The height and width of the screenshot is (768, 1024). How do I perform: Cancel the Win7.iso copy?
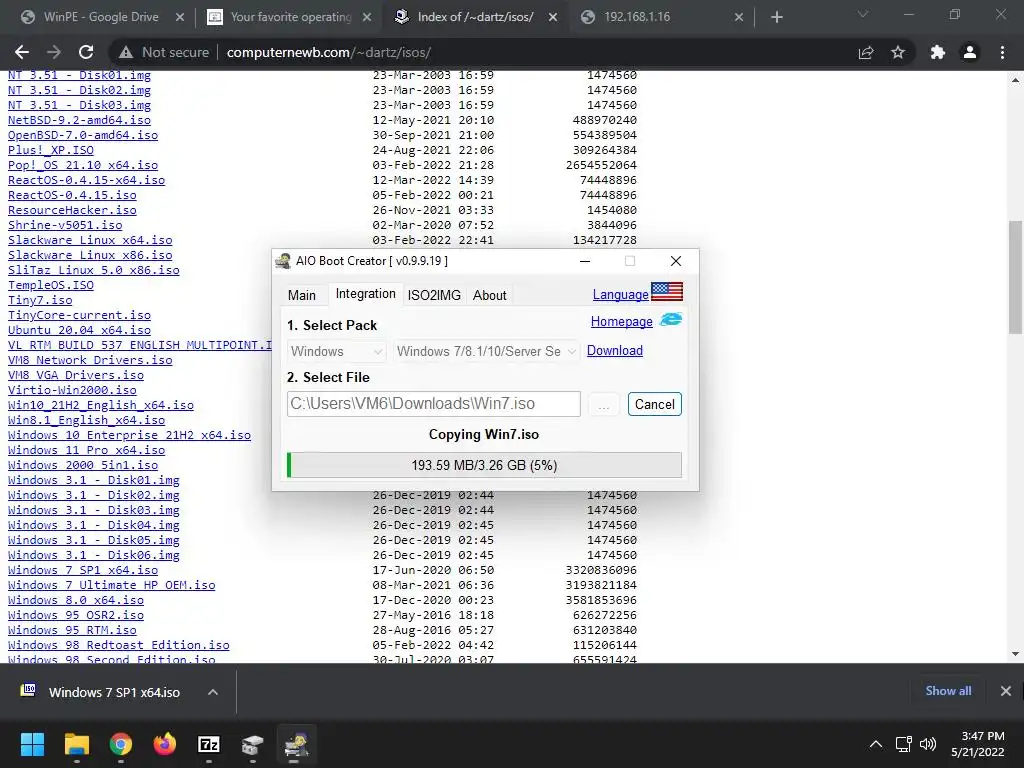(x=654, y=404)
